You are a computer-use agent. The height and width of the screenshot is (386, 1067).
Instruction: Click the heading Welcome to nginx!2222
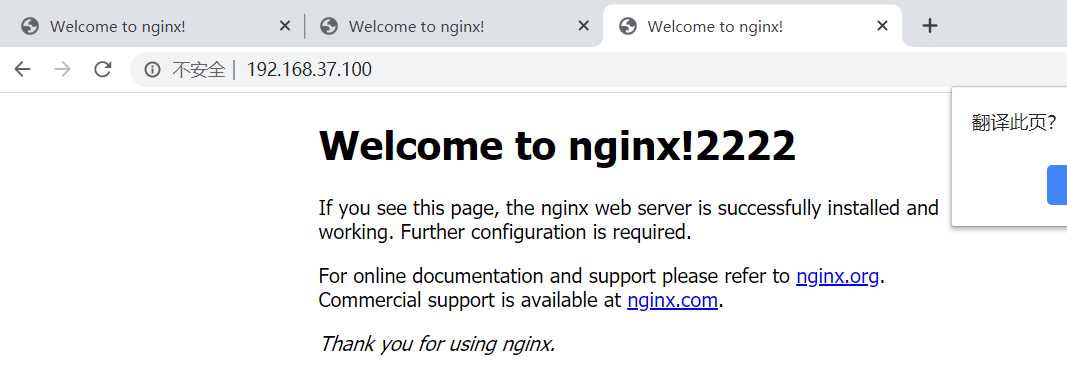click(x=557, y=145)
